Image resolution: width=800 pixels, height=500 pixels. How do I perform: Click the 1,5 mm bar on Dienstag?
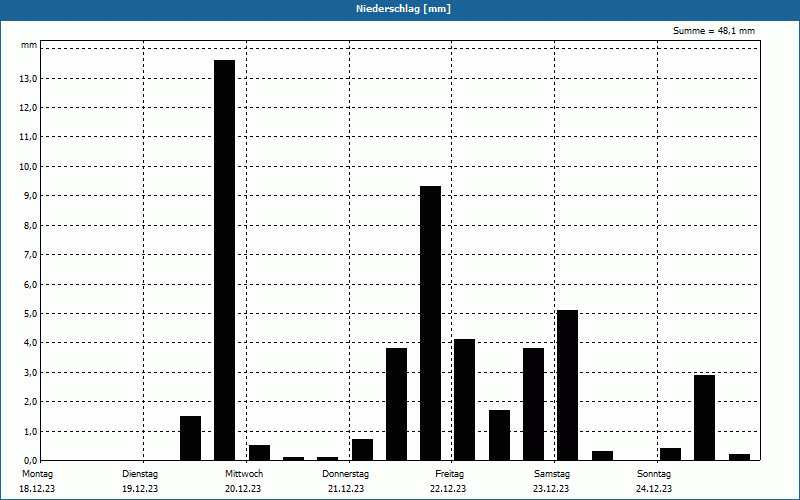tap(191, 438)
